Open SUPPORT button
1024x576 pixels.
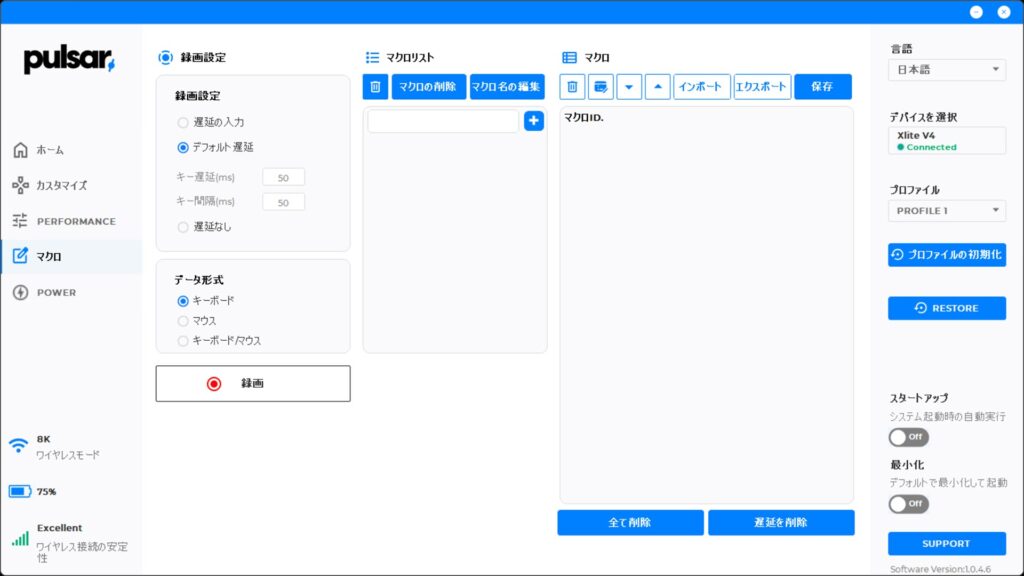(947, 543)
